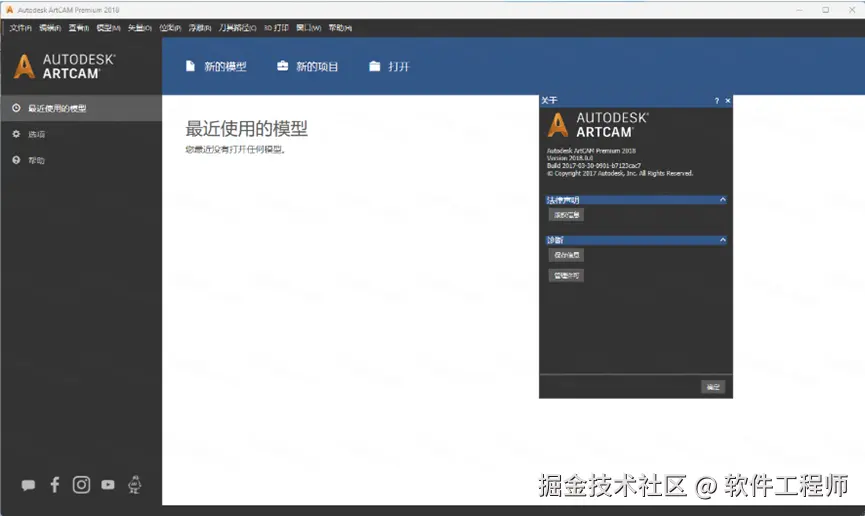Click the 打开 button text
The height and width of the screenshot is (516, 865).
pos(399,67)
